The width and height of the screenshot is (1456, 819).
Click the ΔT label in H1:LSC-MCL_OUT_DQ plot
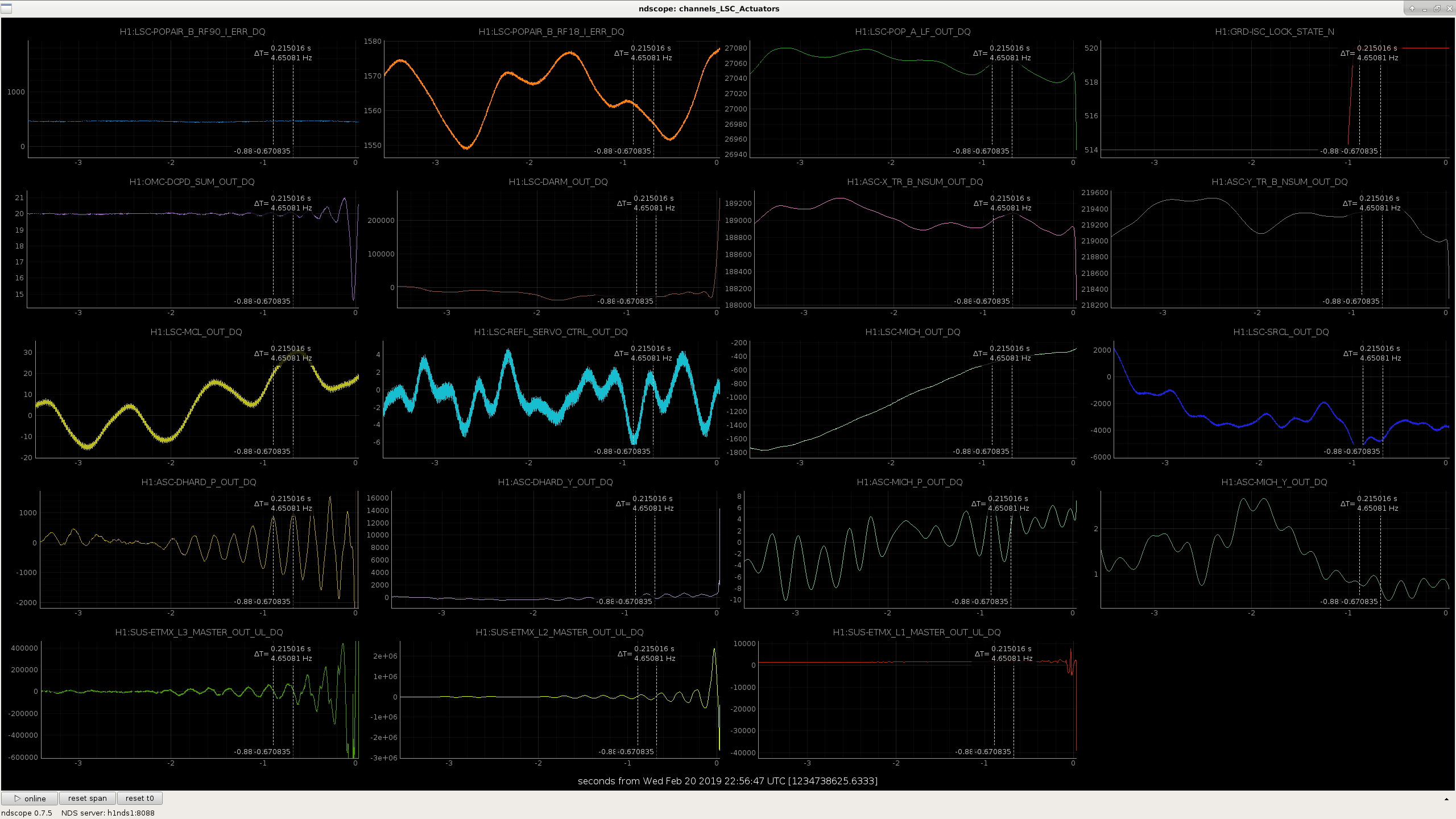pyautogui.click(x=261, y=354)
